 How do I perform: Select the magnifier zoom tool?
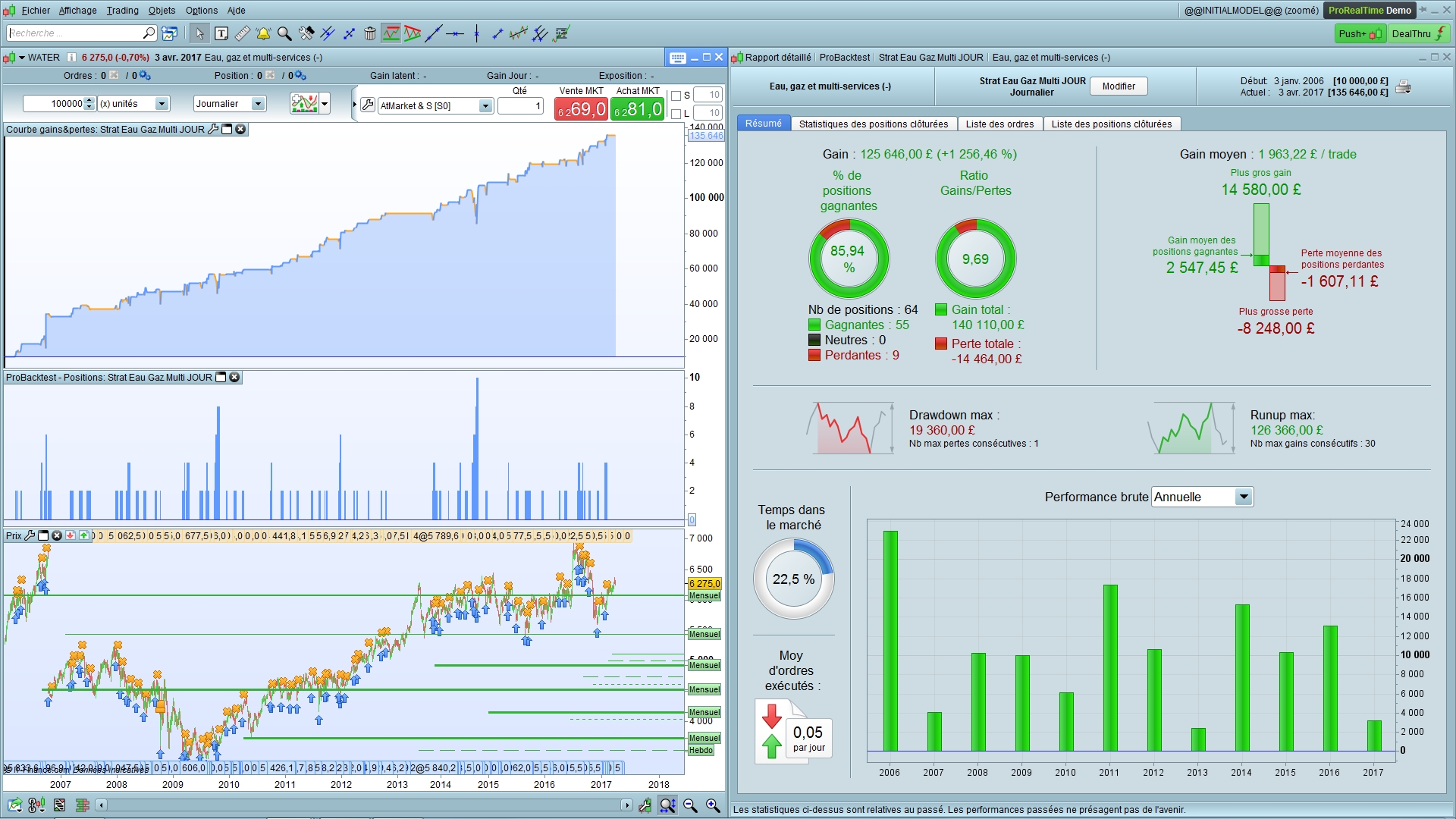[284, 33]
